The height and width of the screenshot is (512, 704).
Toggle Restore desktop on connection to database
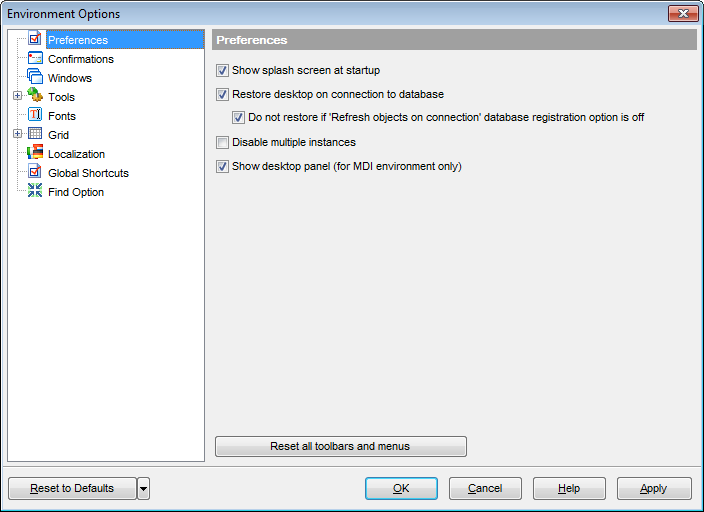pyautogui.click(x=222, y=94)
